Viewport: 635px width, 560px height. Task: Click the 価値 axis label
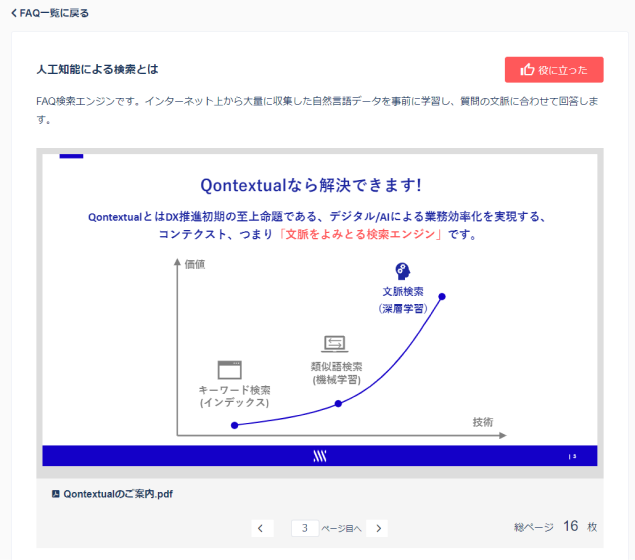pos(195,264)
